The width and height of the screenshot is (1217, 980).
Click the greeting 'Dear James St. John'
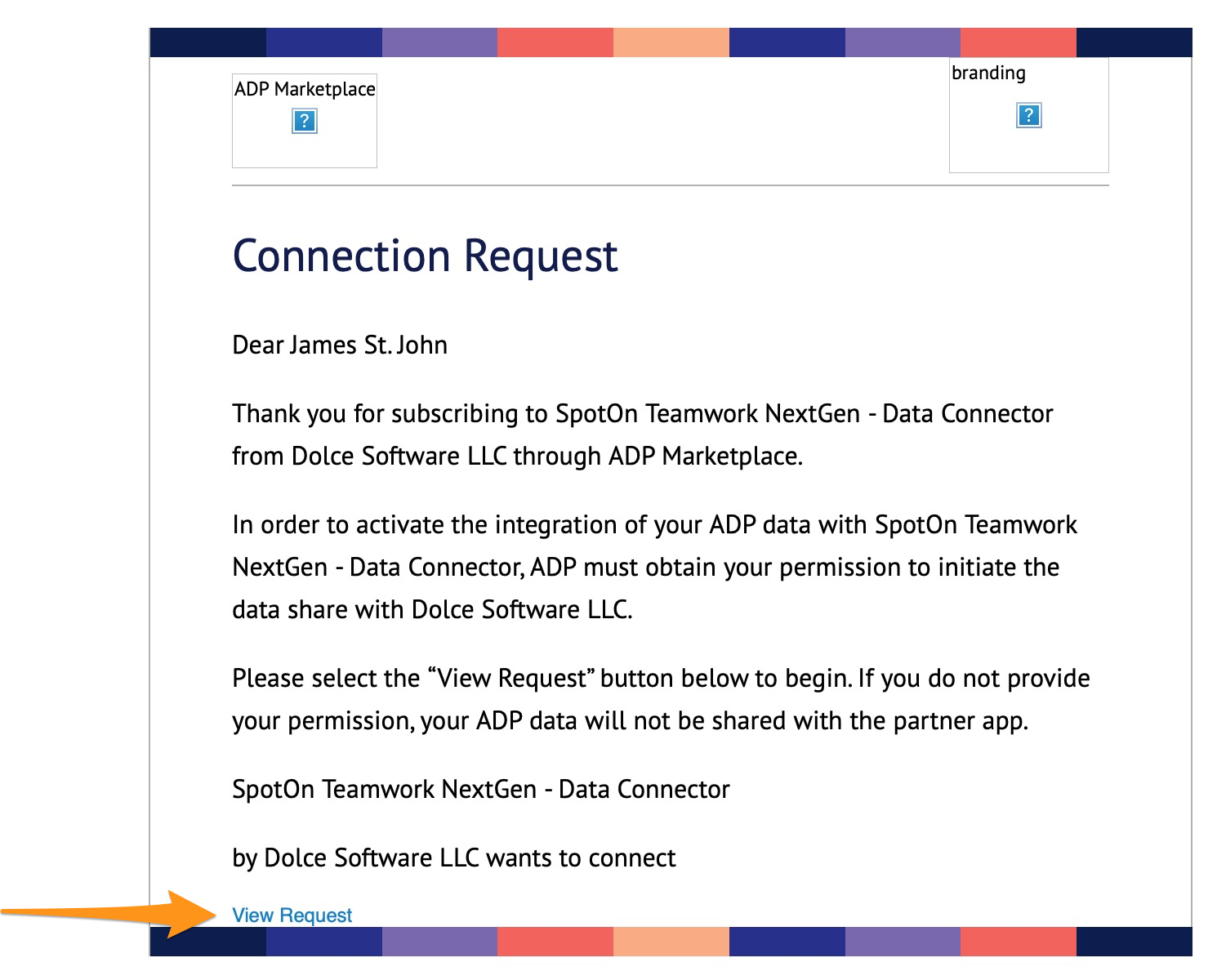coord(340,345)
